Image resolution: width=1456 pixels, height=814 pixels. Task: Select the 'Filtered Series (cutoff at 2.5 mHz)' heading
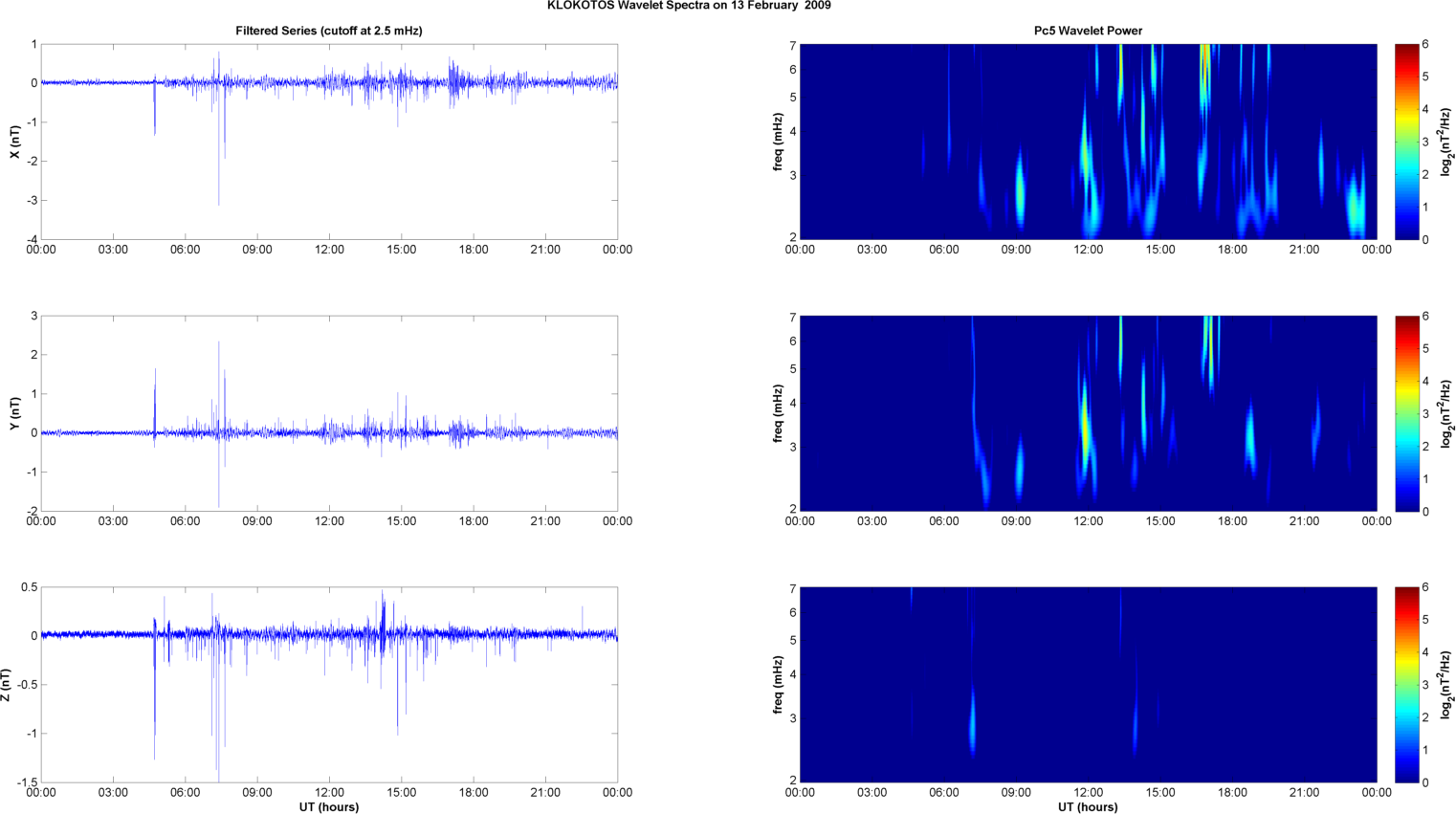click(329, 31)
